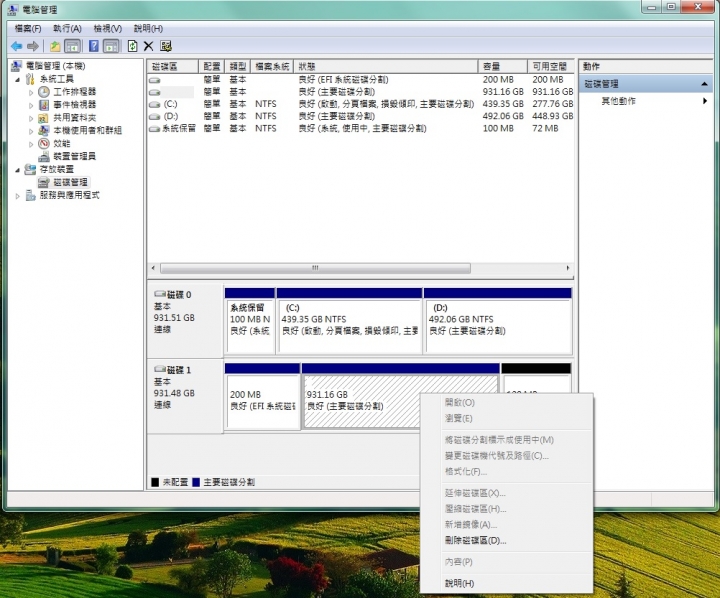The height and width of the screenshot is (598, 720).
Task: Open the Help question mark toolbar icon
Action: pyautogui.click(x=93, y=46)
